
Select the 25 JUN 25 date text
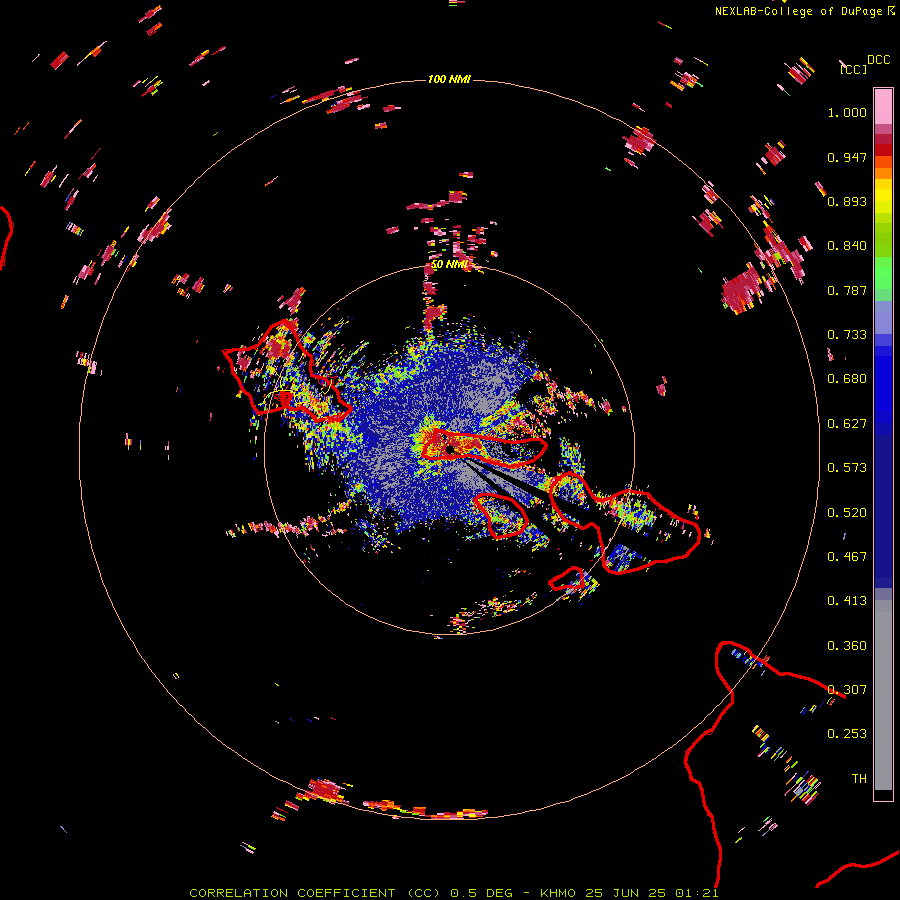click(626, 893)
